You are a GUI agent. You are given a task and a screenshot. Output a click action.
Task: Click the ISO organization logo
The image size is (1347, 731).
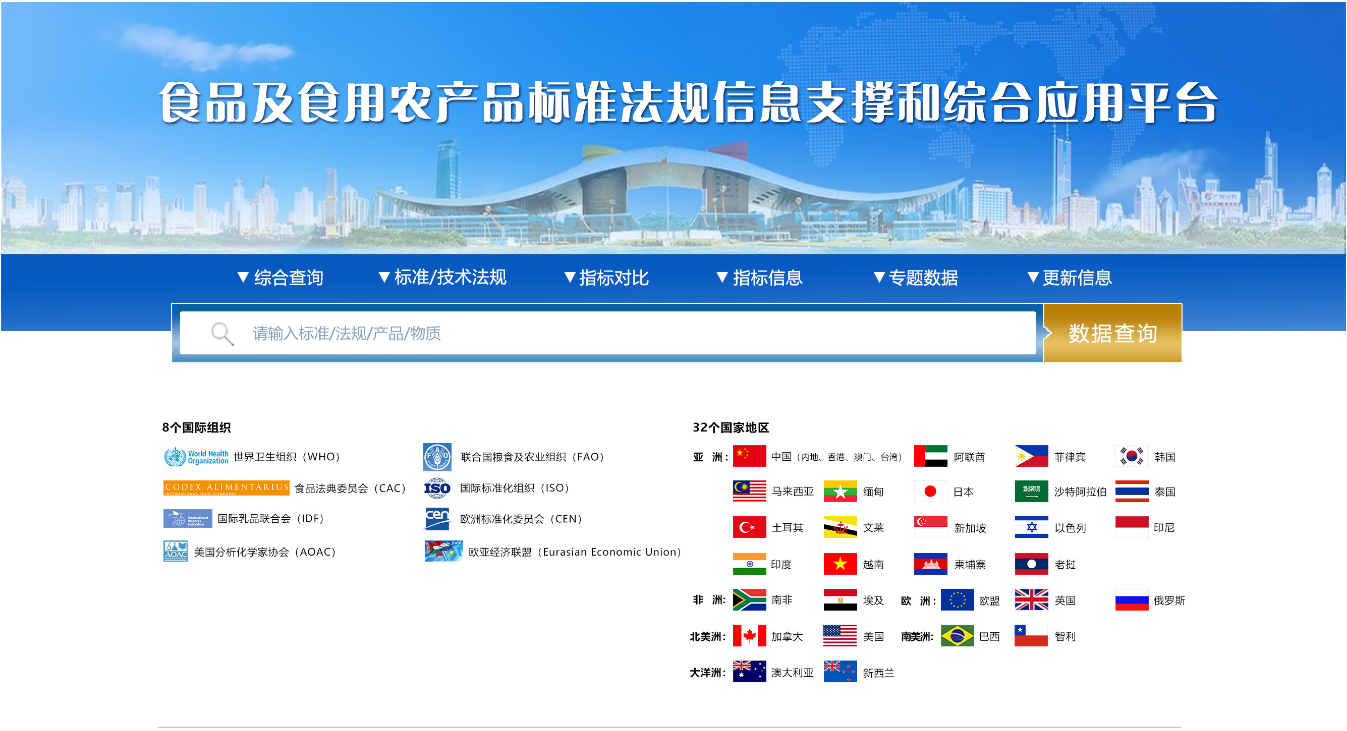[437, 488]
